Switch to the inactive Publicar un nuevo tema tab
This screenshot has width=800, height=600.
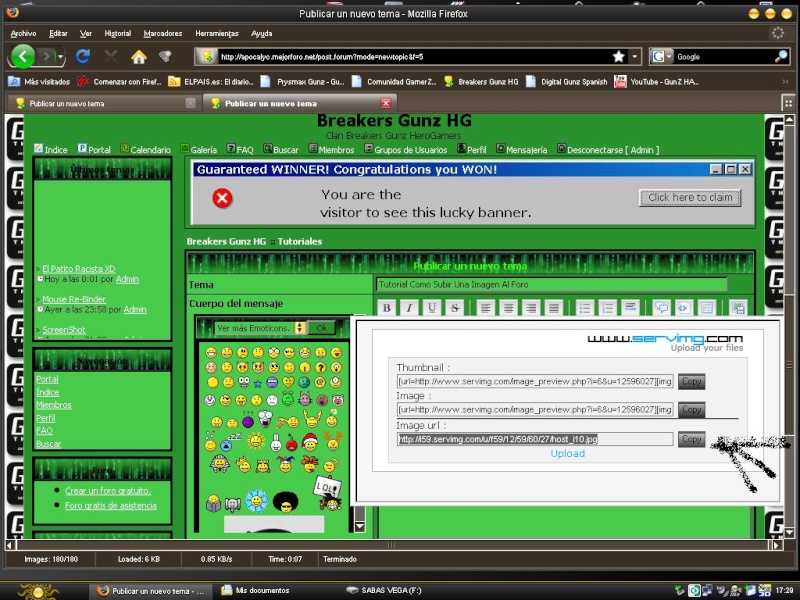pyautogui.click(x=105, y=104)
